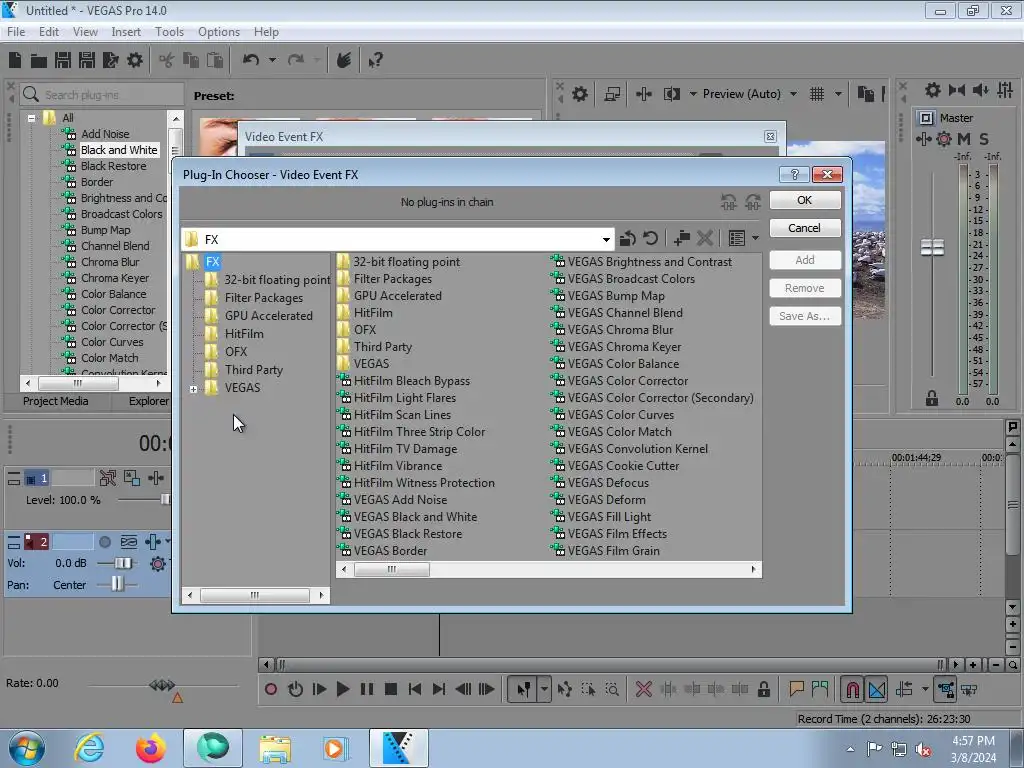Open the Options menu
The height and width of the screenshot is (768, 1024).
coord(219,31)
